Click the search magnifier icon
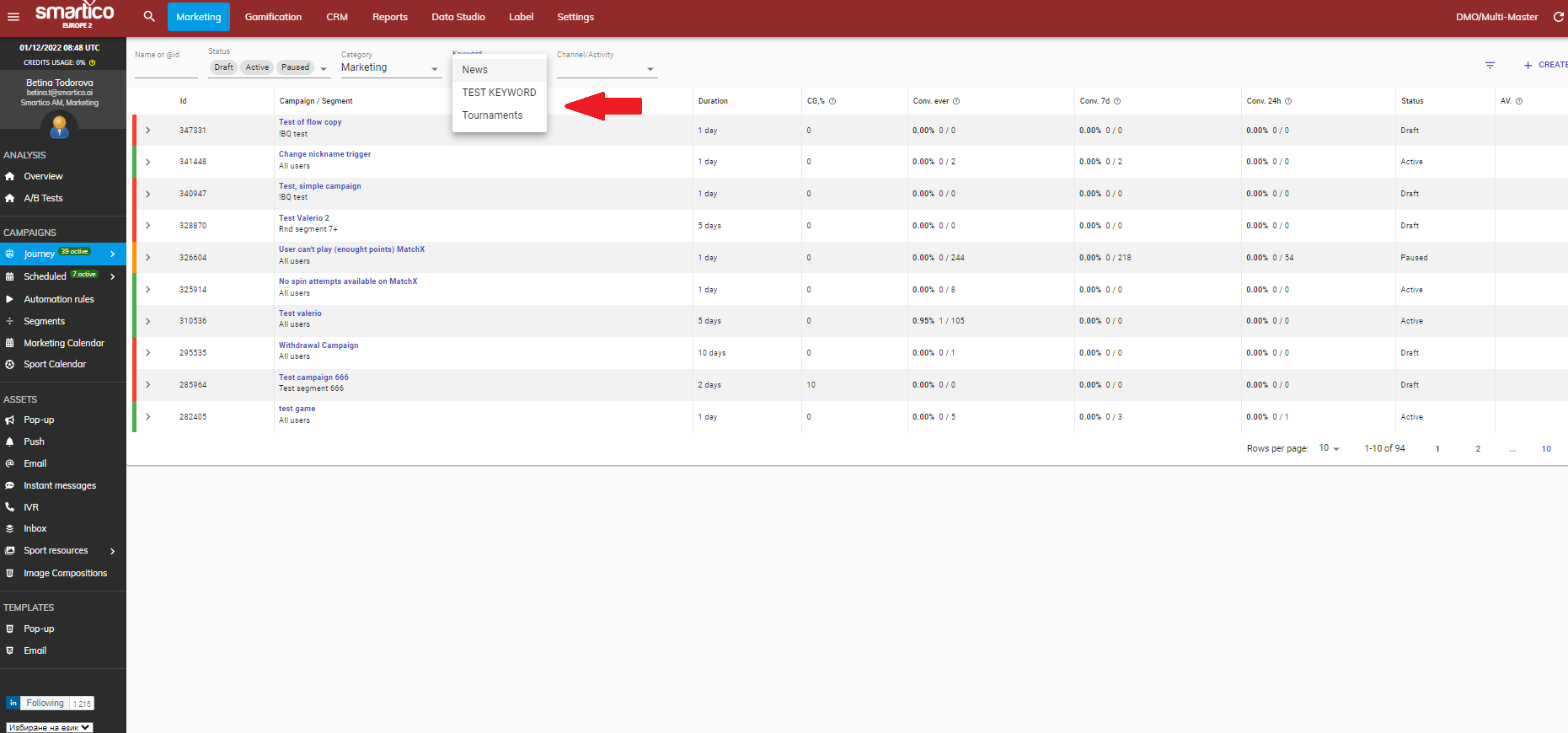Screen dimensions: 1568x733 click(x=149, y=17)
